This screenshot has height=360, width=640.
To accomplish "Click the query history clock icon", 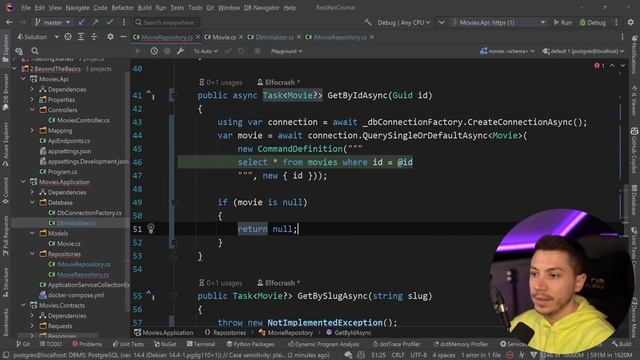I will [x=154, y=51].
